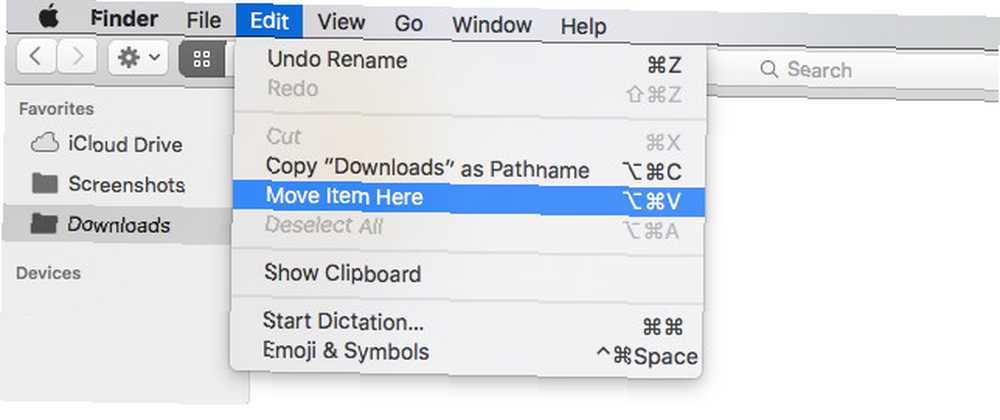1000x420 pixels.
Task: Click the grayed-out Deselect All entry
Action: pyautogui.click(x=470, y=228)
